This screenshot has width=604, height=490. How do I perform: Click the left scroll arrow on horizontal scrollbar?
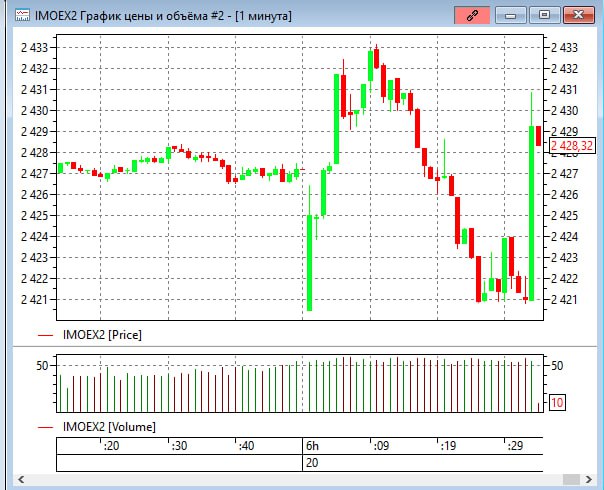tap(21, 480)
